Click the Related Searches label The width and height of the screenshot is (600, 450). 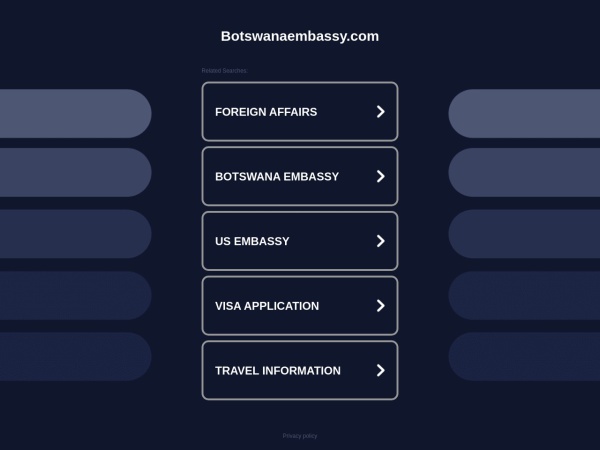[x=225, y=70]
